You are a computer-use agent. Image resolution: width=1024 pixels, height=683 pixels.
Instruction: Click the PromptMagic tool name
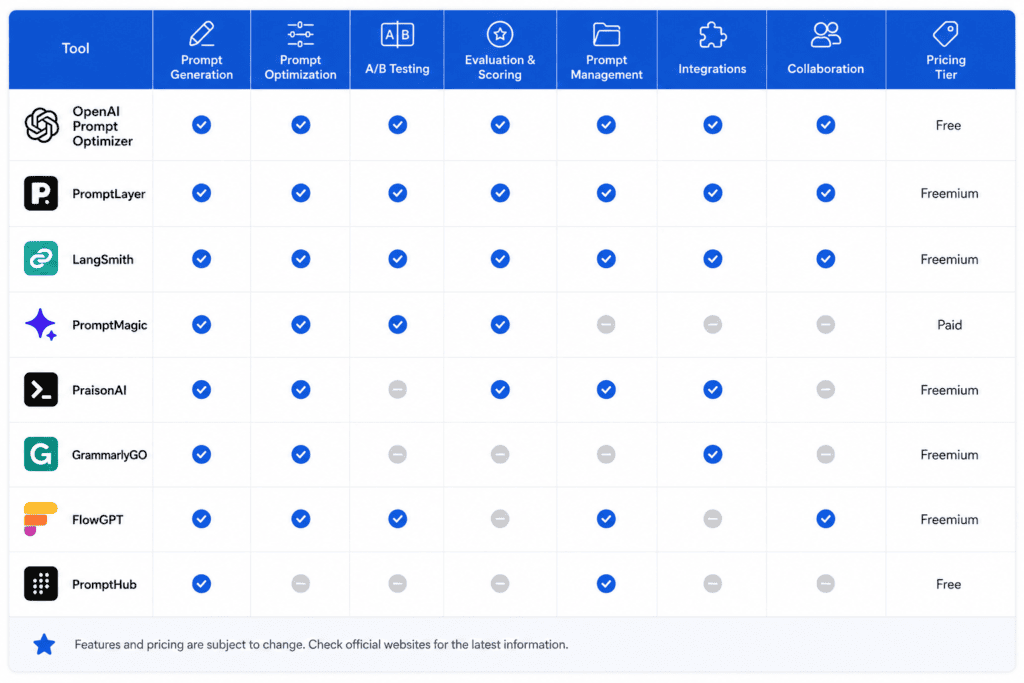click(109, 325)
